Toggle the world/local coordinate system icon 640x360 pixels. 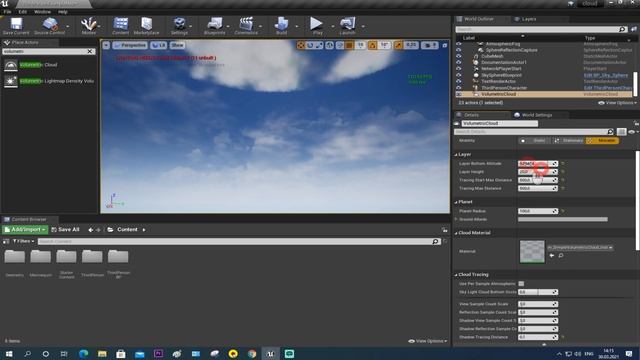pyautogui.click(x=329, y=45)
